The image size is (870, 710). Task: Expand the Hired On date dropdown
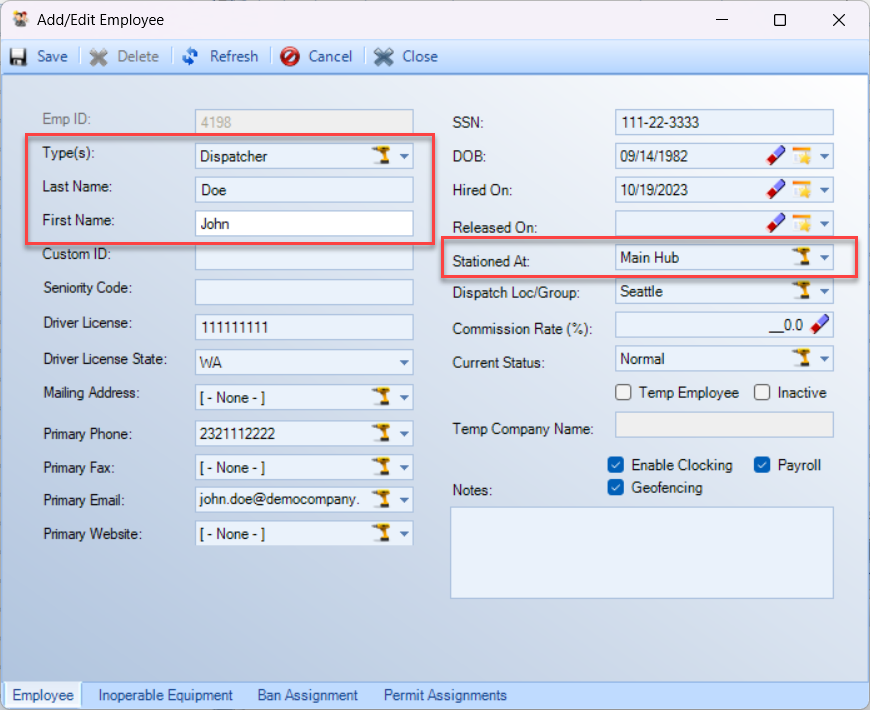point(825,190)
